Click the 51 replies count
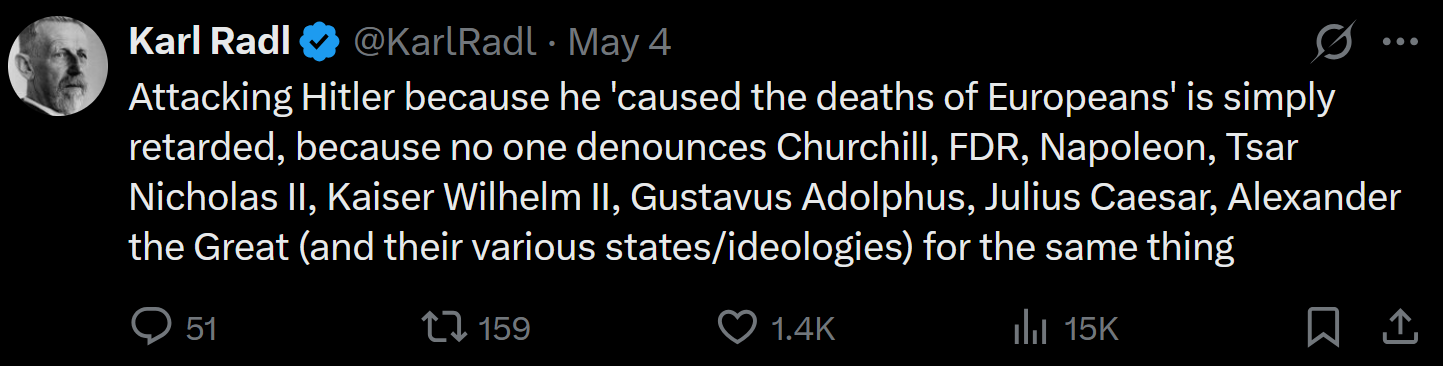The image size is (1443, 366). click(x=201, y=328)
